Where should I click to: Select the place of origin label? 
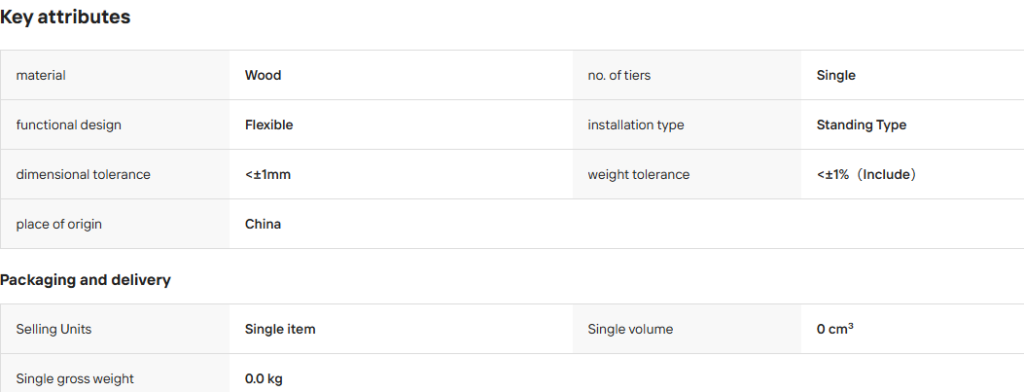(59, 224)
